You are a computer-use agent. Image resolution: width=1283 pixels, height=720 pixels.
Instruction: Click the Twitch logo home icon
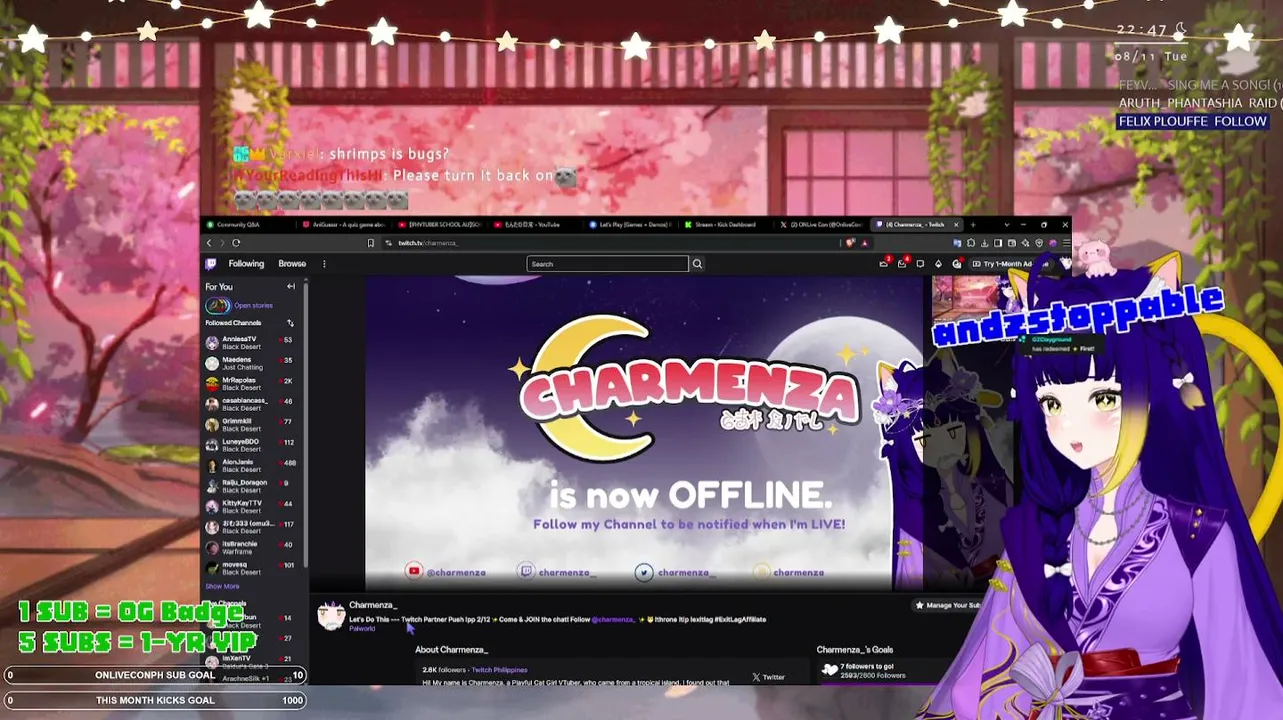[x=211, y=264]
